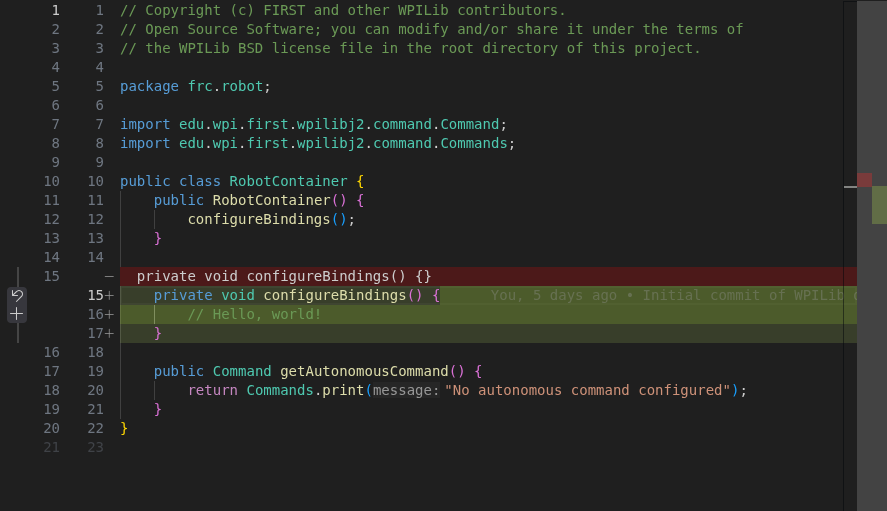Image resolution: width=887 pixels, height=511 pixels.
Task: Click the added comment '// Hello, world!'
Action: coord(255,314)
